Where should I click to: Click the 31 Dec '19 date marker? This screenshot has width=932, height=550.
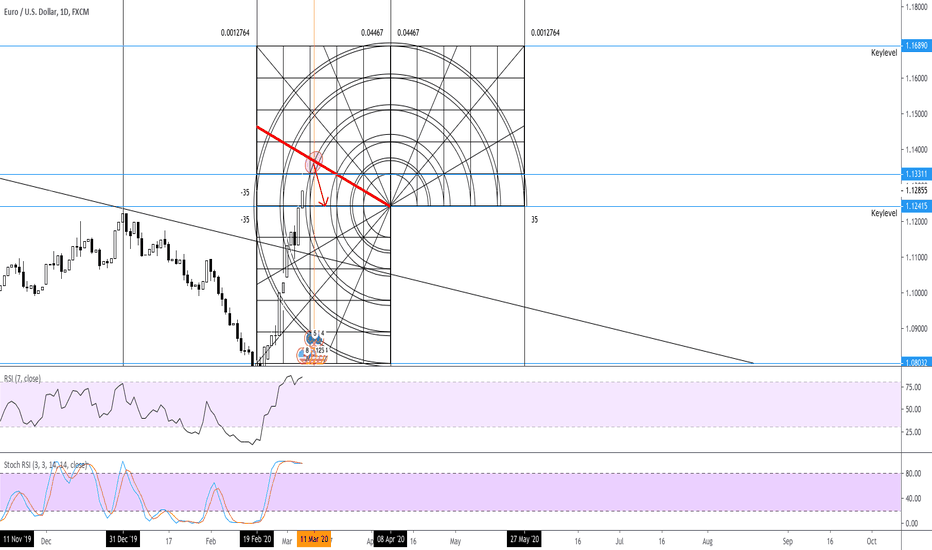(x=123, y=539)
